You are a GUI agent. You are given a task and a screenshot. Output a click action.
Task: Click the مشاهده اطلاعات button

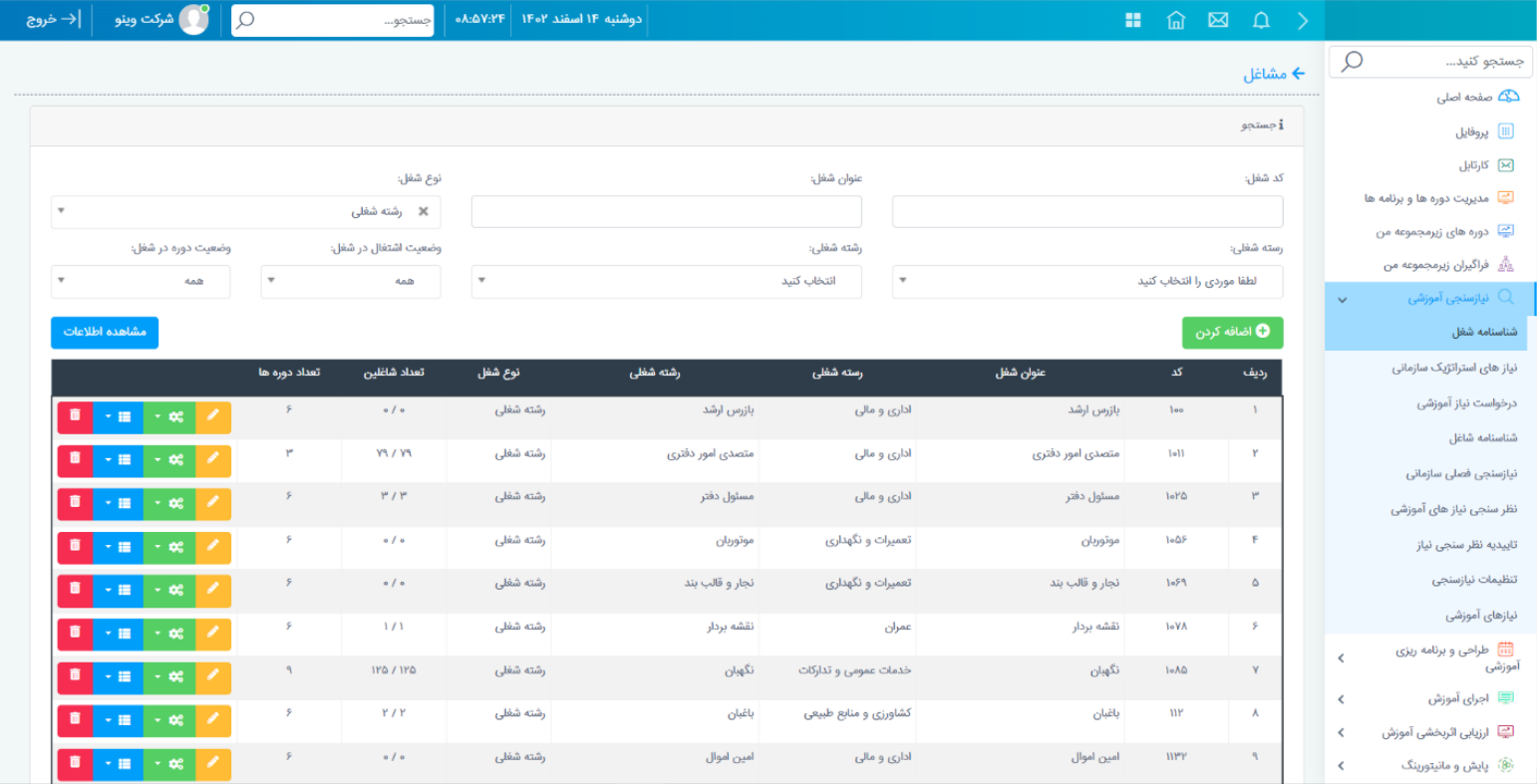(105, 332)
